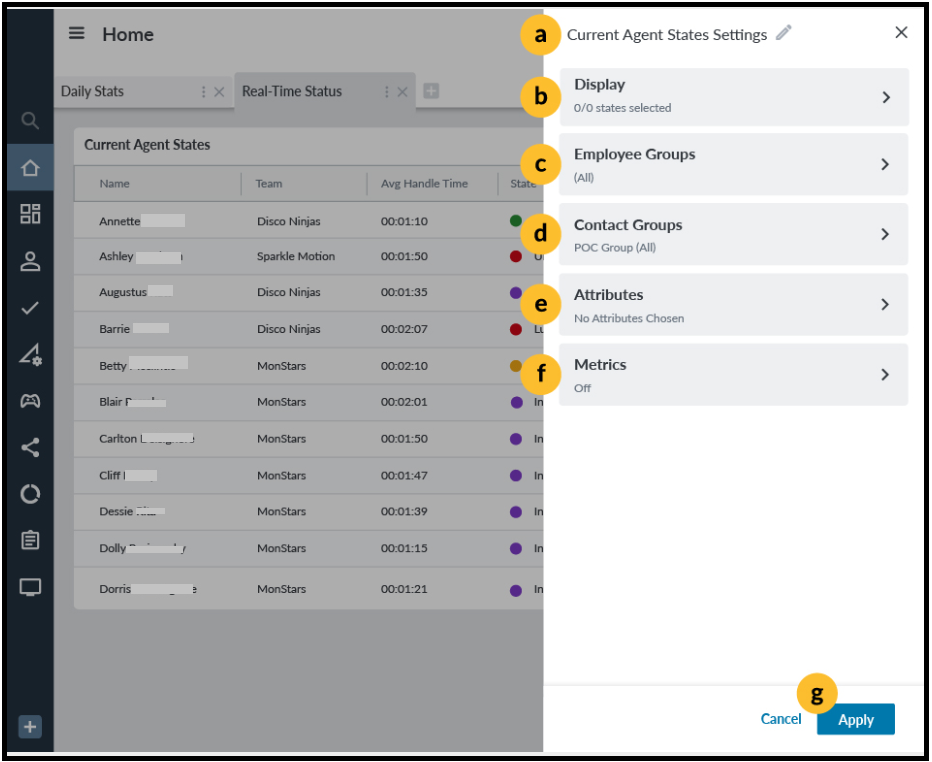
Task: Close the settings panel with X
Action: [x=901, y=33]
